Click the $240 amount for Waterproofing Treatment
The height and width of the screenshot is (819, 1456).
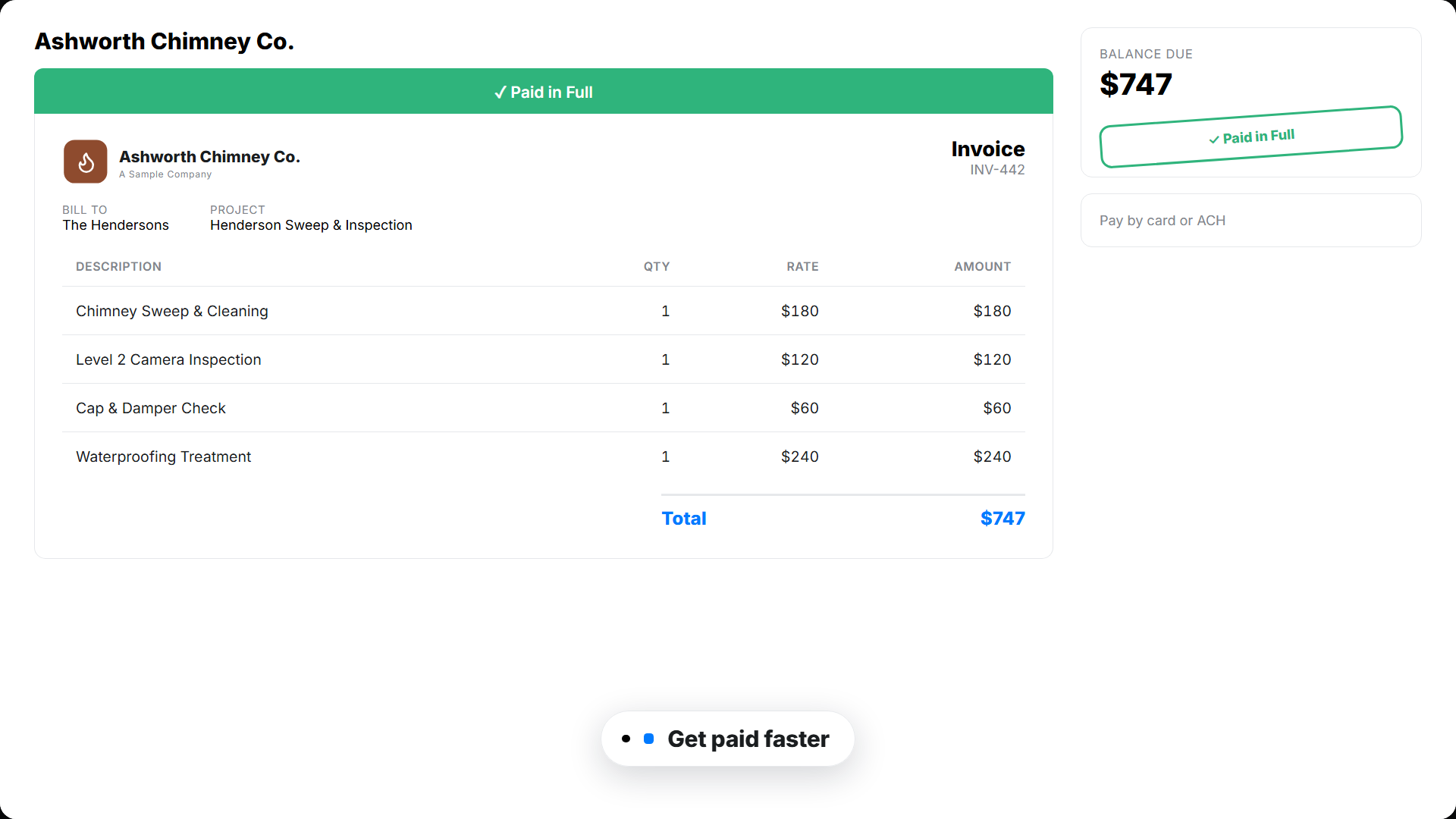(992, 457)
